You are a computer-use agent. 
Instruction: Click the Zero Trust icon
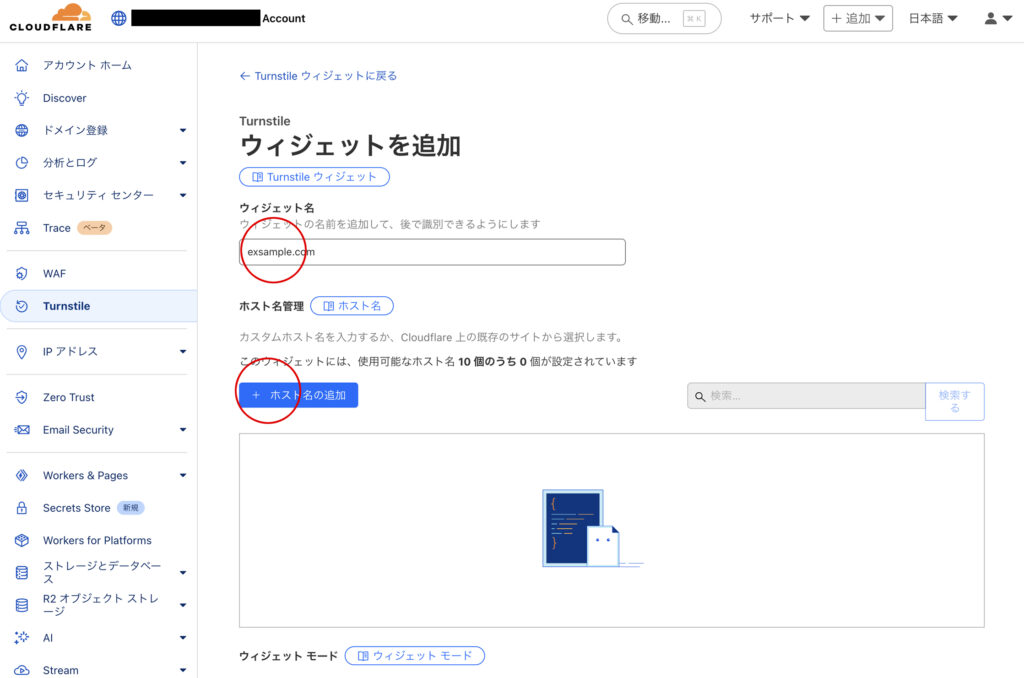22,397
